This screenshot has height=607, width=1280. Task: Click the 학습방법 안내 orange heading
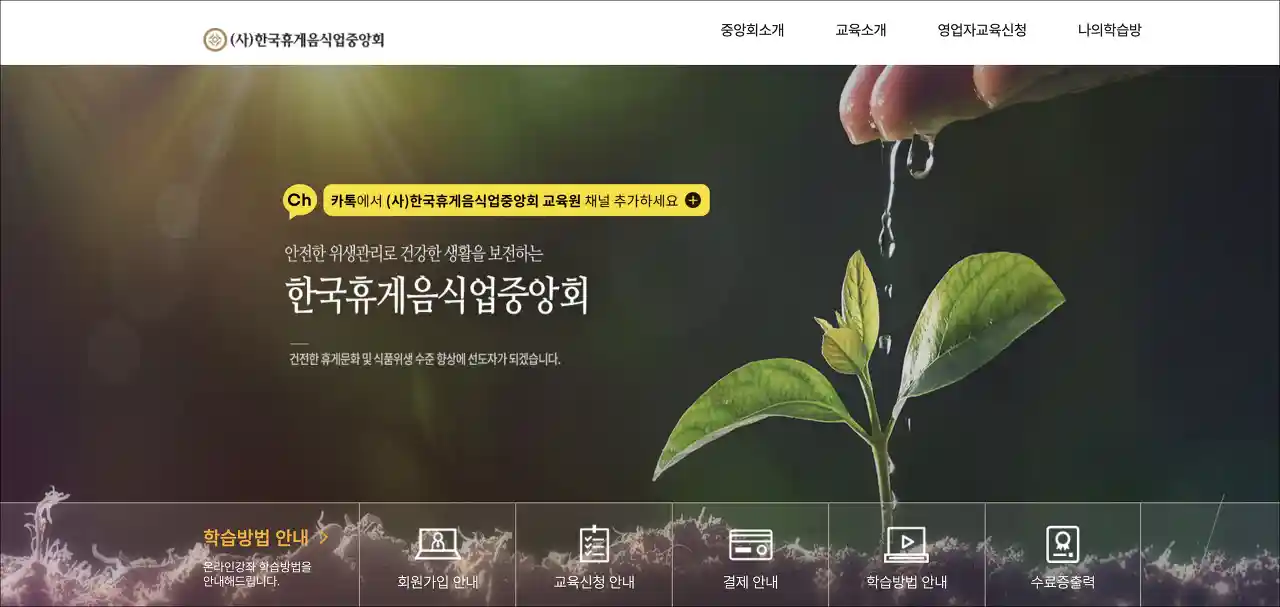click(256, 537)
